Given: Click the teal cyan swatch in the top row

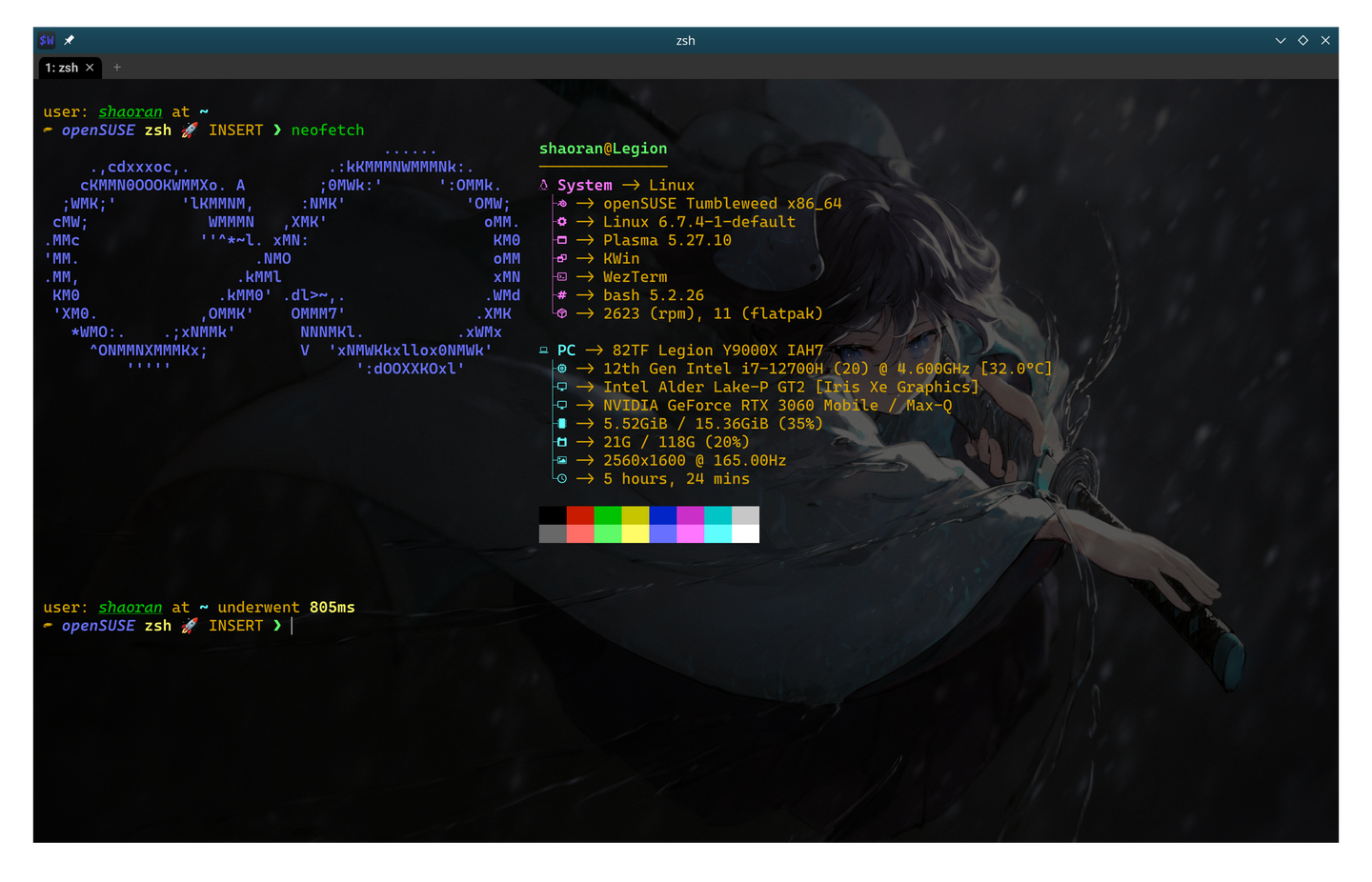Looking at the screenshot, I should [x=718, y=515].
